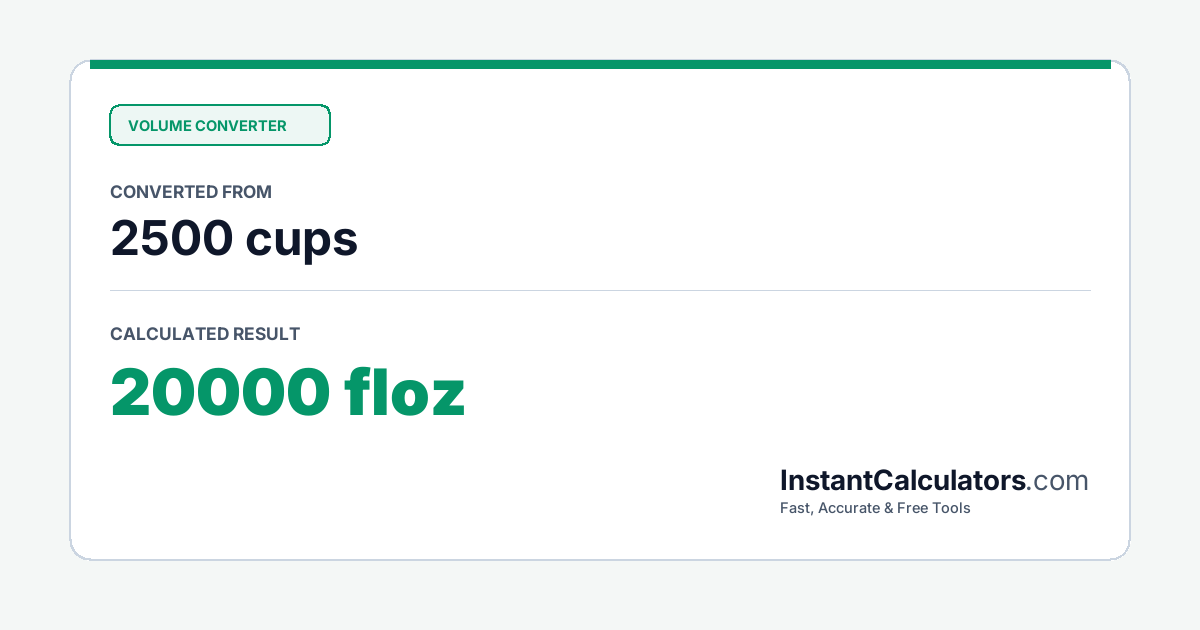Select the 20000 floz result
Viewport: 1200px width, 630px height.
click(288, 392)
